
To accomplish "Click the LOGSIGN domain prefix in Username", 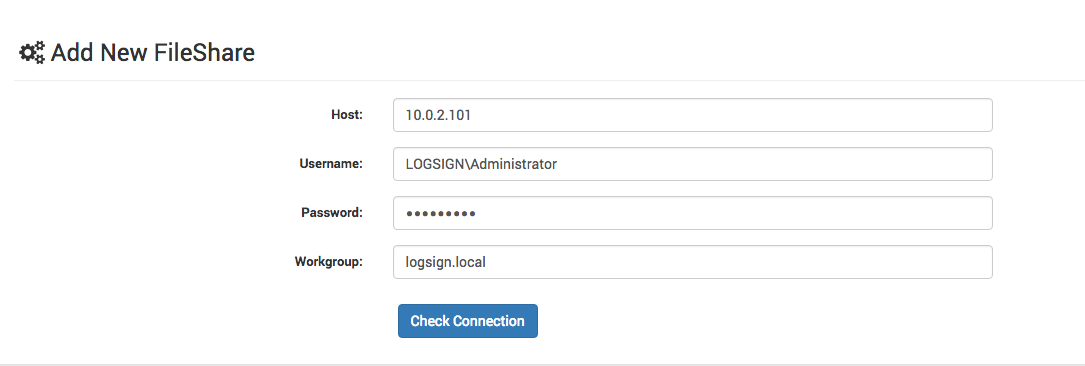I will tap(436, 165).
